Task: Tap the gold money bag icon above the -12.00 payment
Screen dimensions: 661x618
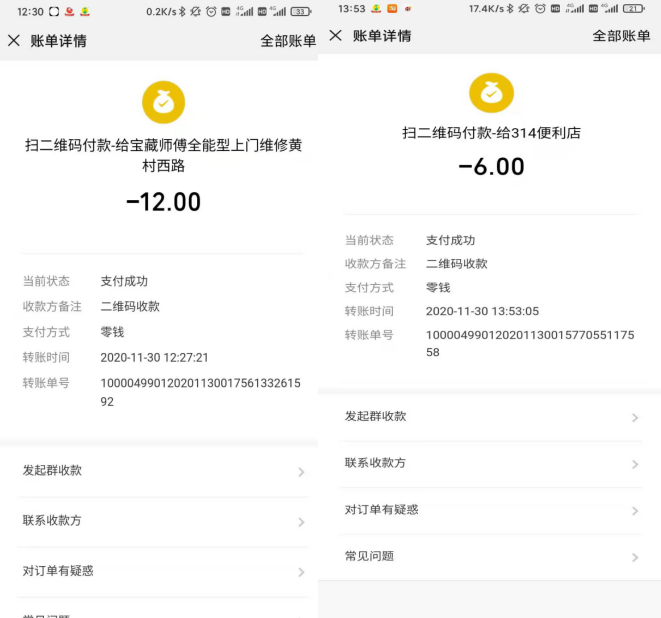Action: pos(163,103)
